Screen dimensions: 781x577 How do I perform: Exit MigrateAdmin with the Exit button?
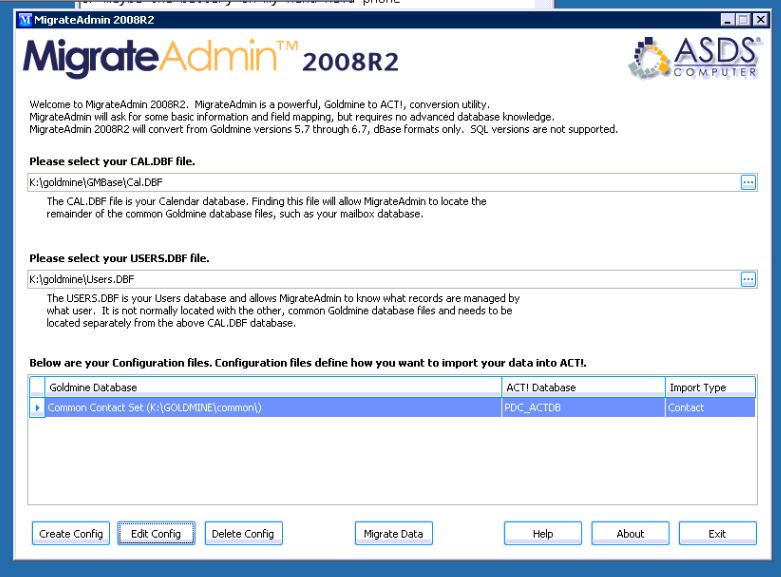(x=717, y=534)
